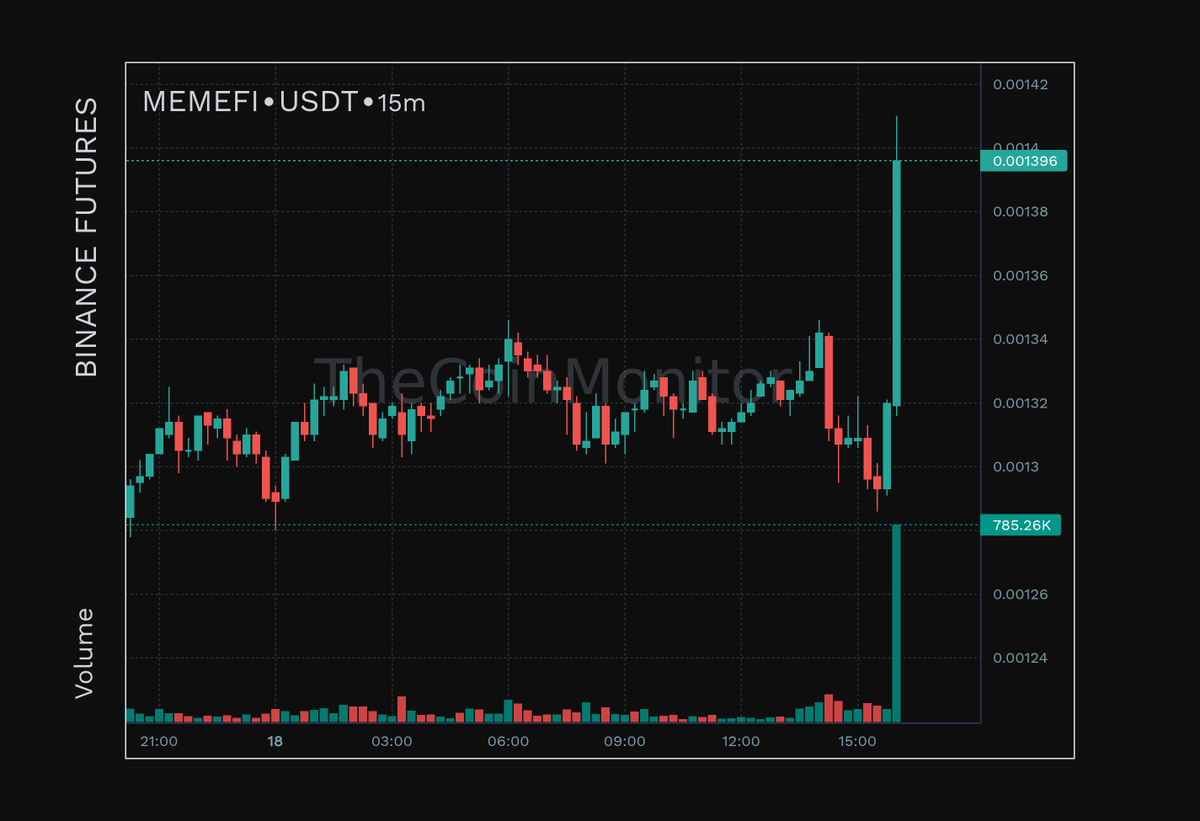Click the 785.26K volume label
This screenshot has width=1200, height=821.
click(x=1021, y=525)
